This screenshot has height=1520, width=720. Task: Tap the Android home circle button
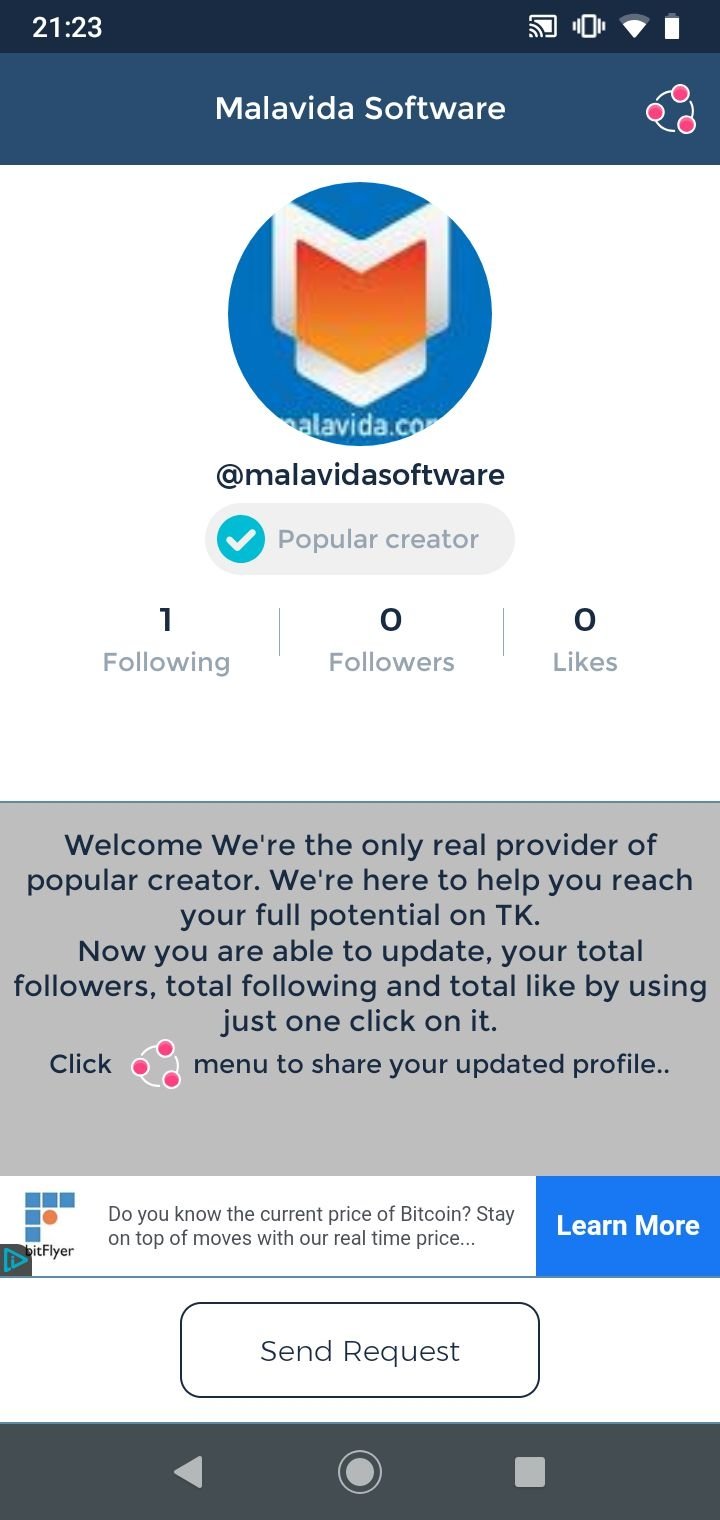click(x=360, y=1472)
